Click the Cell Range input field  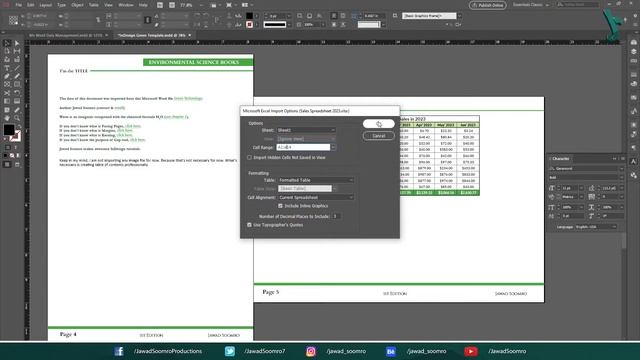(x=303, y=147)
